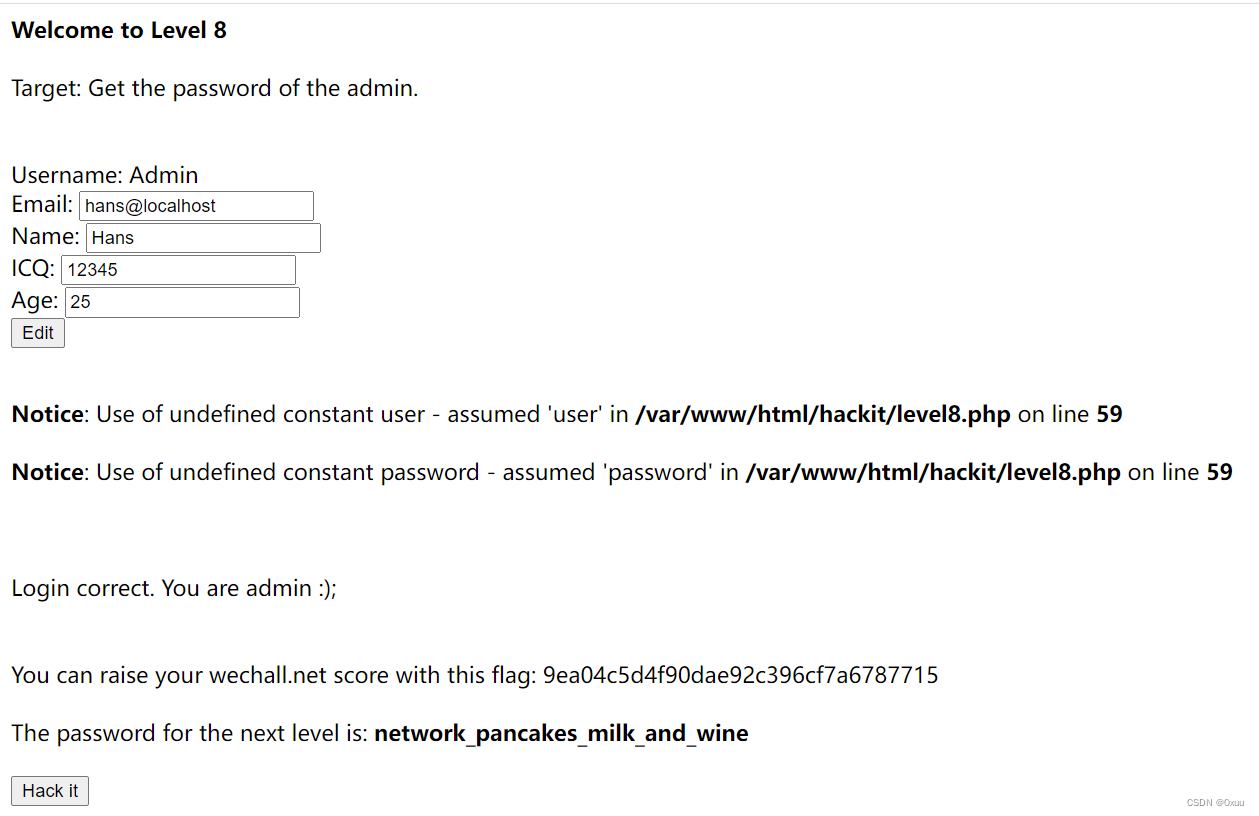The image size is (1259, 816).
Task: Click the level8.php file path text
Action: click(x=822, y=414)
